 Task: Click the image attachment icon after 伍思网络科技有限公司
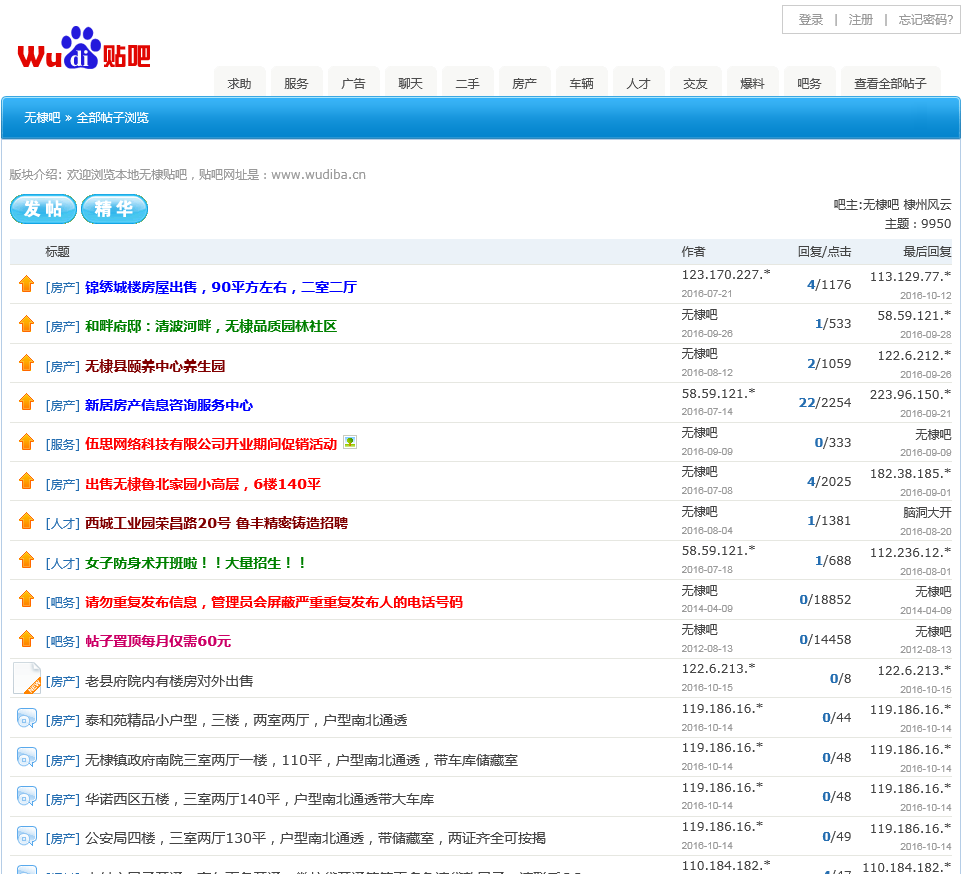click(350, 442)
